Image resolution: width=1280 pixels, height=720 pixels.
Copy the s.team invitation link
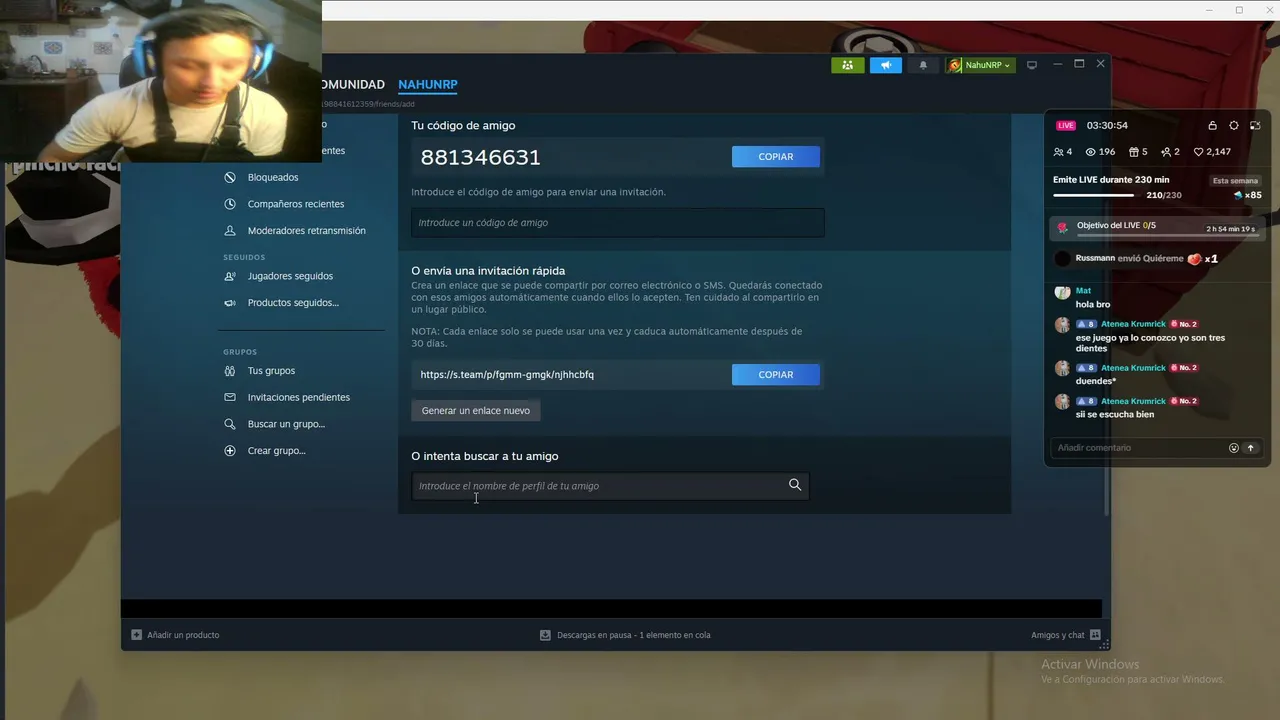(x=776, y=375)
